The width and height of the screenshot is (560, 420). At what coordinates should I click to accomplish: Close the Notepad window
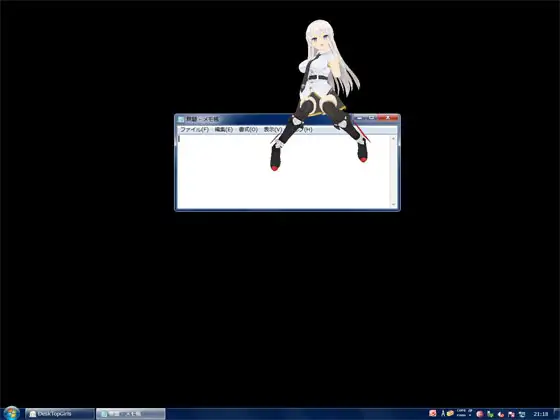388,118
